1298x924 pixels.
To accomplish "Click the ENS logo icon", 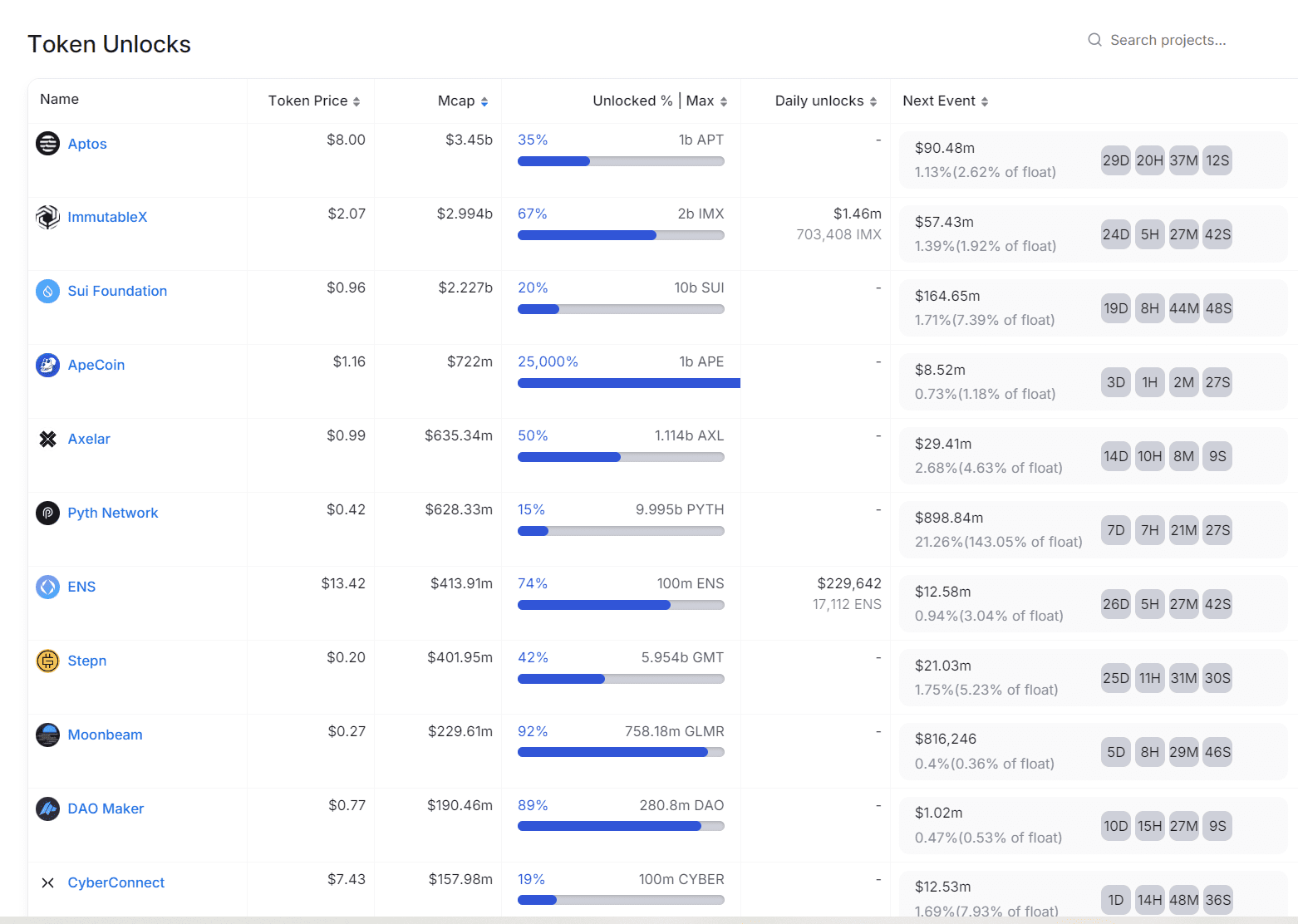I will point(47,587).
